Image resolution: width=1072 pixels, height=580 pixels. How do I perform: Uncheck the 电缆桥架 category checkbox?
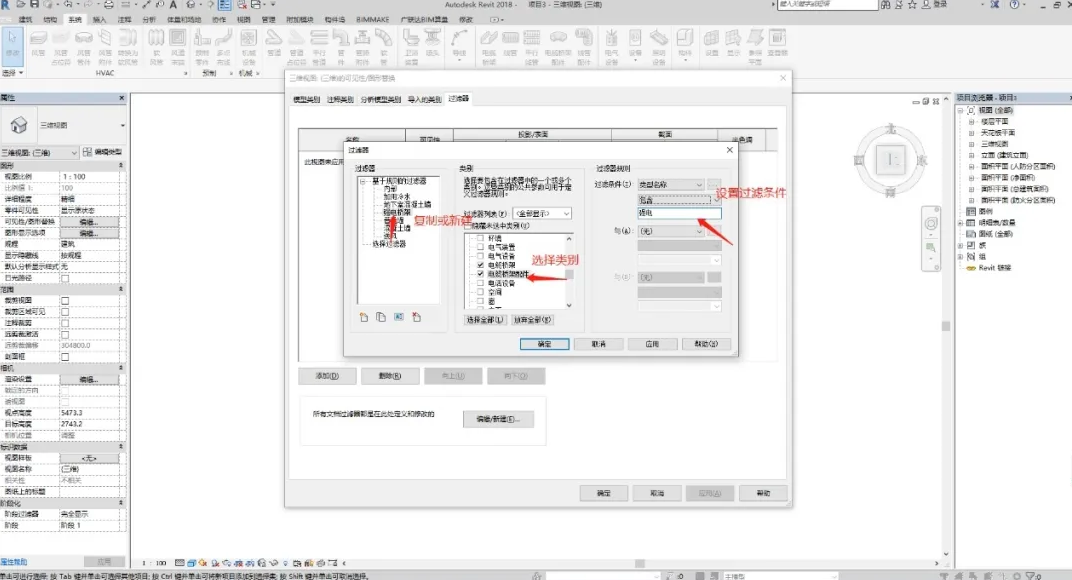click(x=481, y=265)
